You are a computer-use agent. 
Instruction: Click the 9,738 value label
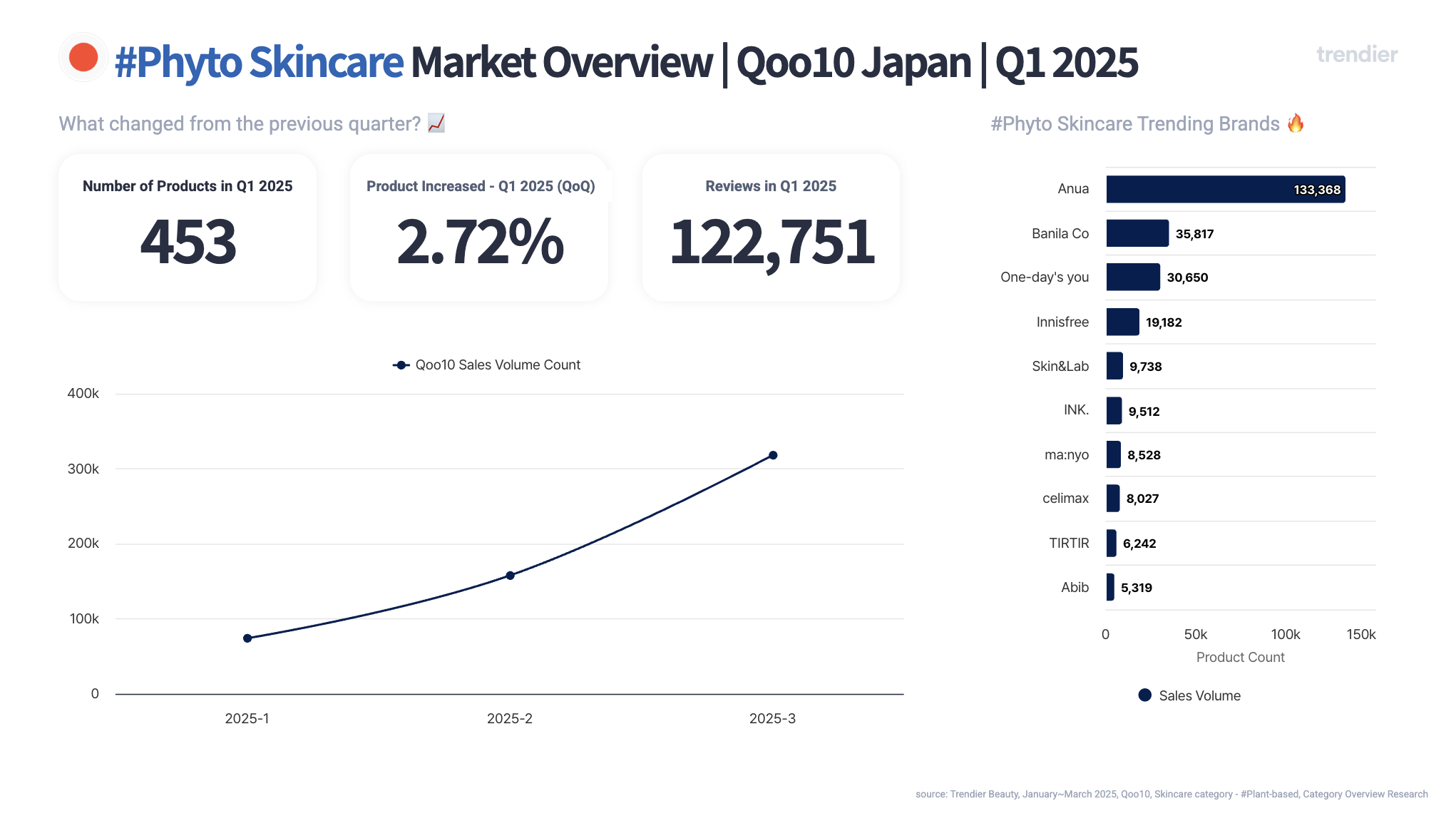[x=1146, y=367]
